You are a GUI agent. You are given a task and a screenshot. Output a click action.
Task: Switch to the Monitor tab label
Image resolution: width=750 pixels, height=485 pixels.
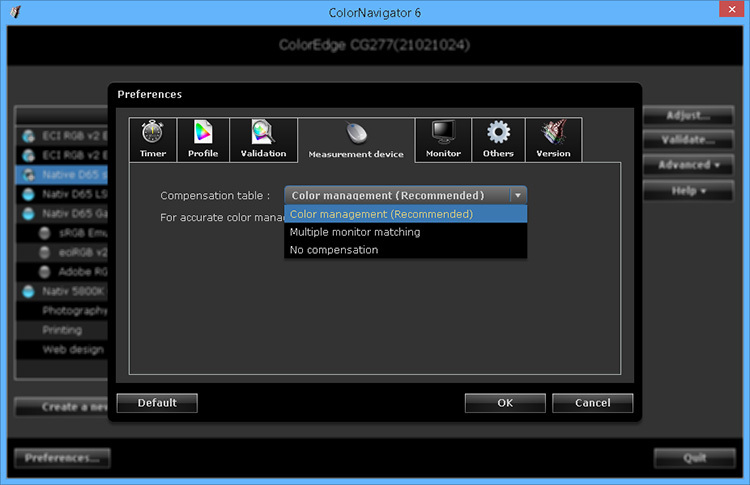coord(443,154)
